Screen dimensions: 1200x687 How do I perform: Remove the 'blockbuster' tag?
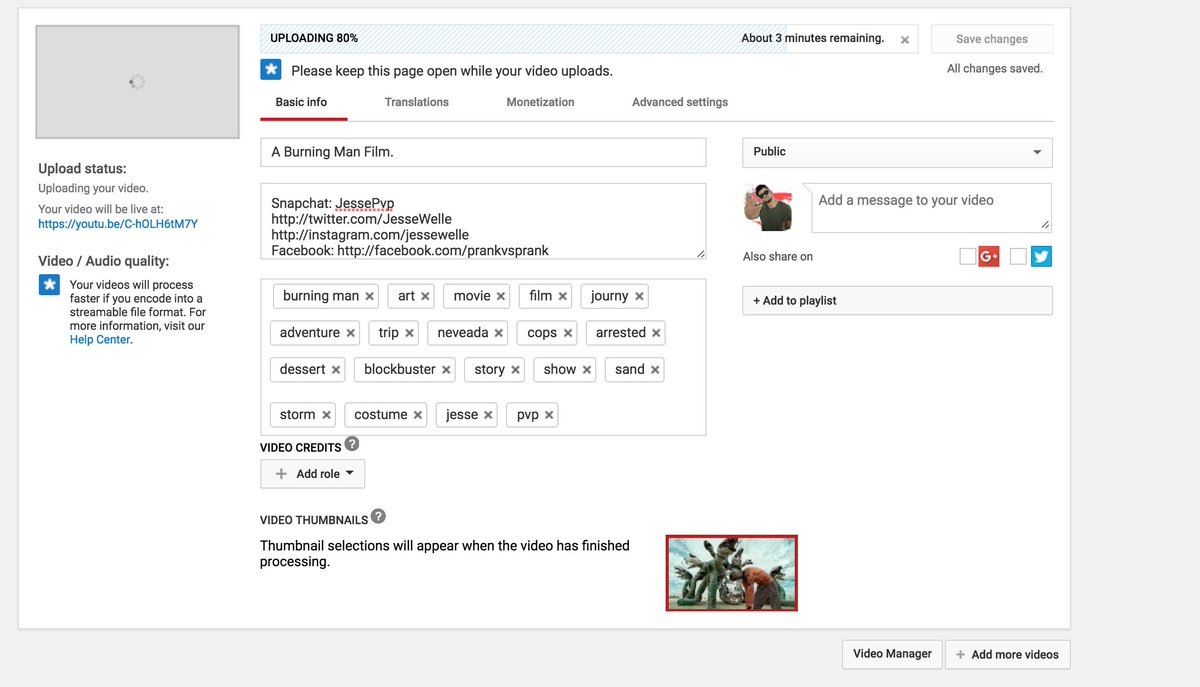pos(446,370)
